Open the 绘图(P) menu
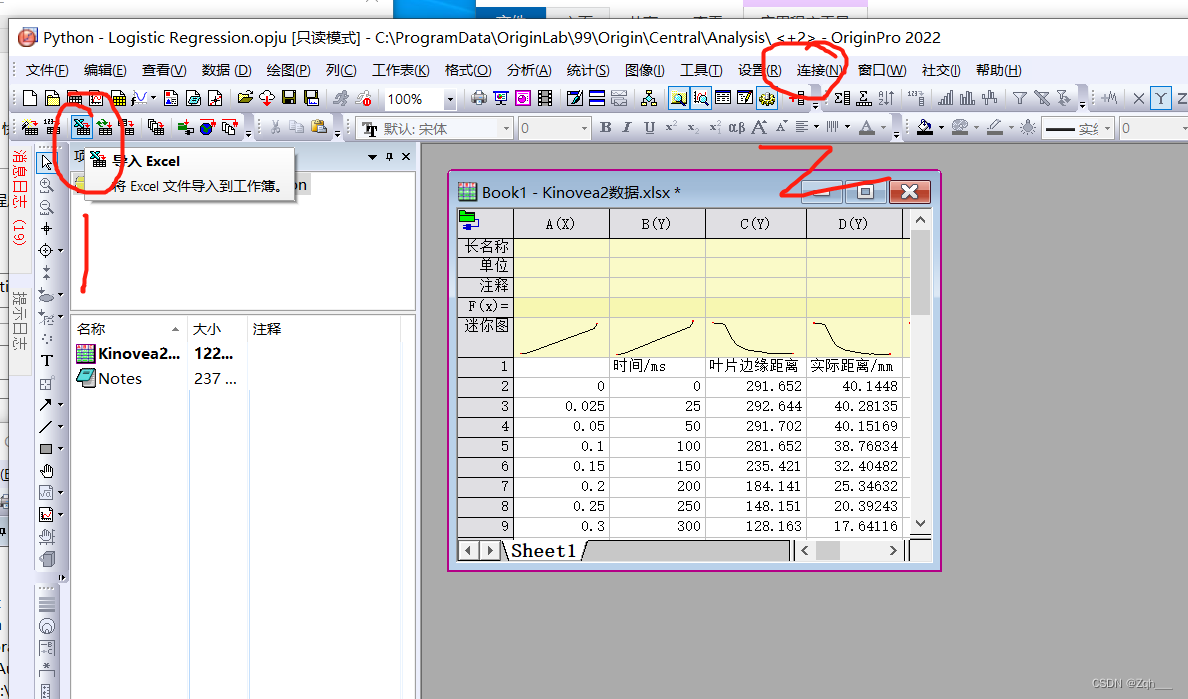 pos(288,70)
